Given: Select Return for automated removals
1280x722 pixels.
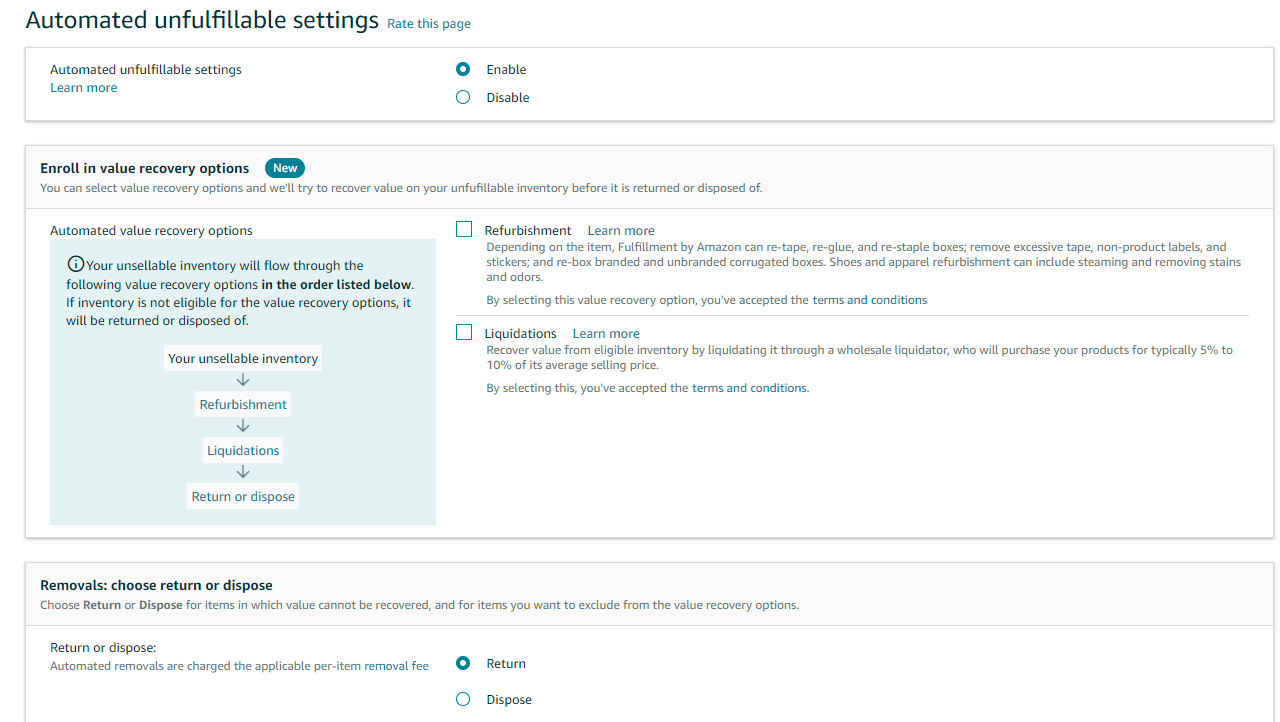Looking at the screenshot, I should [462, 663].
